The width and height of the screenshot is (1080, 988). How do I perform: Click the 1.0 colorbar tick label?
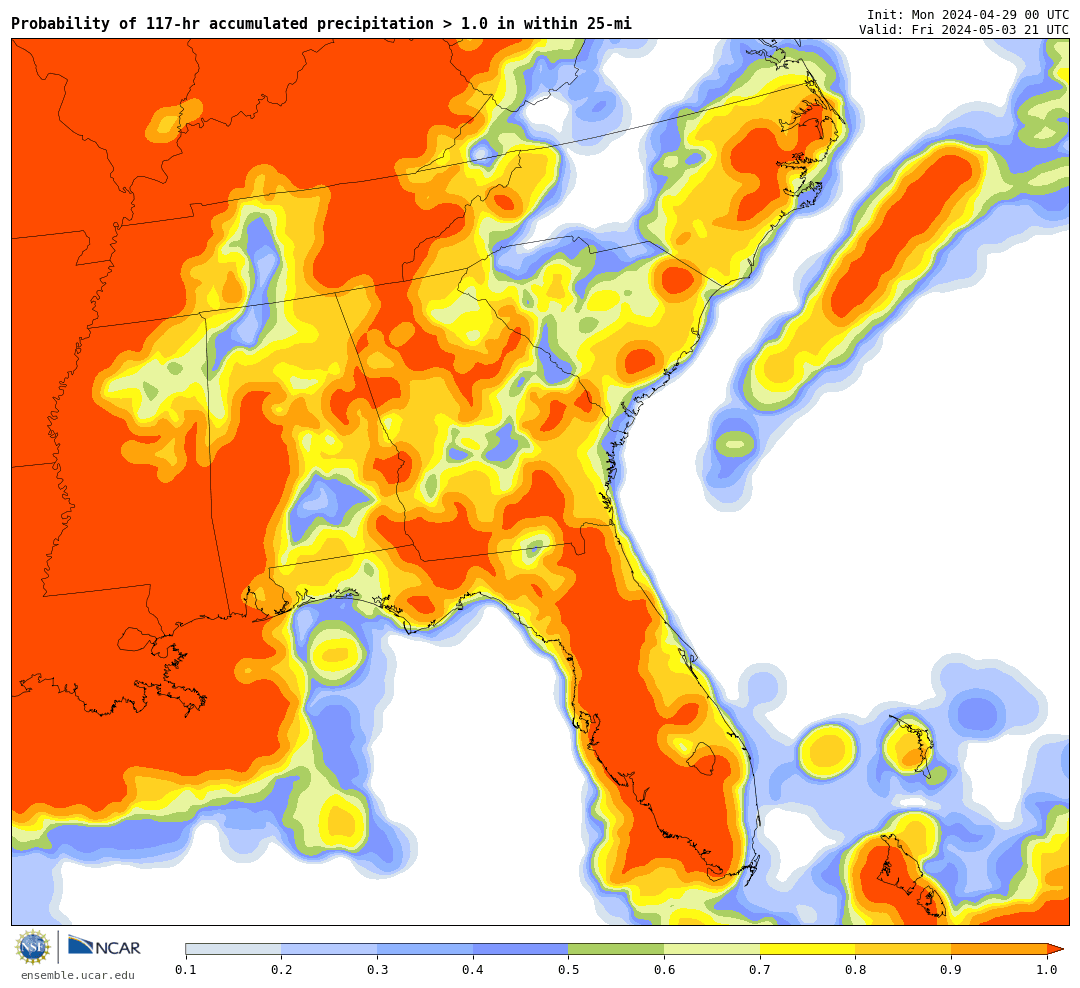[x=1047, y=969]
